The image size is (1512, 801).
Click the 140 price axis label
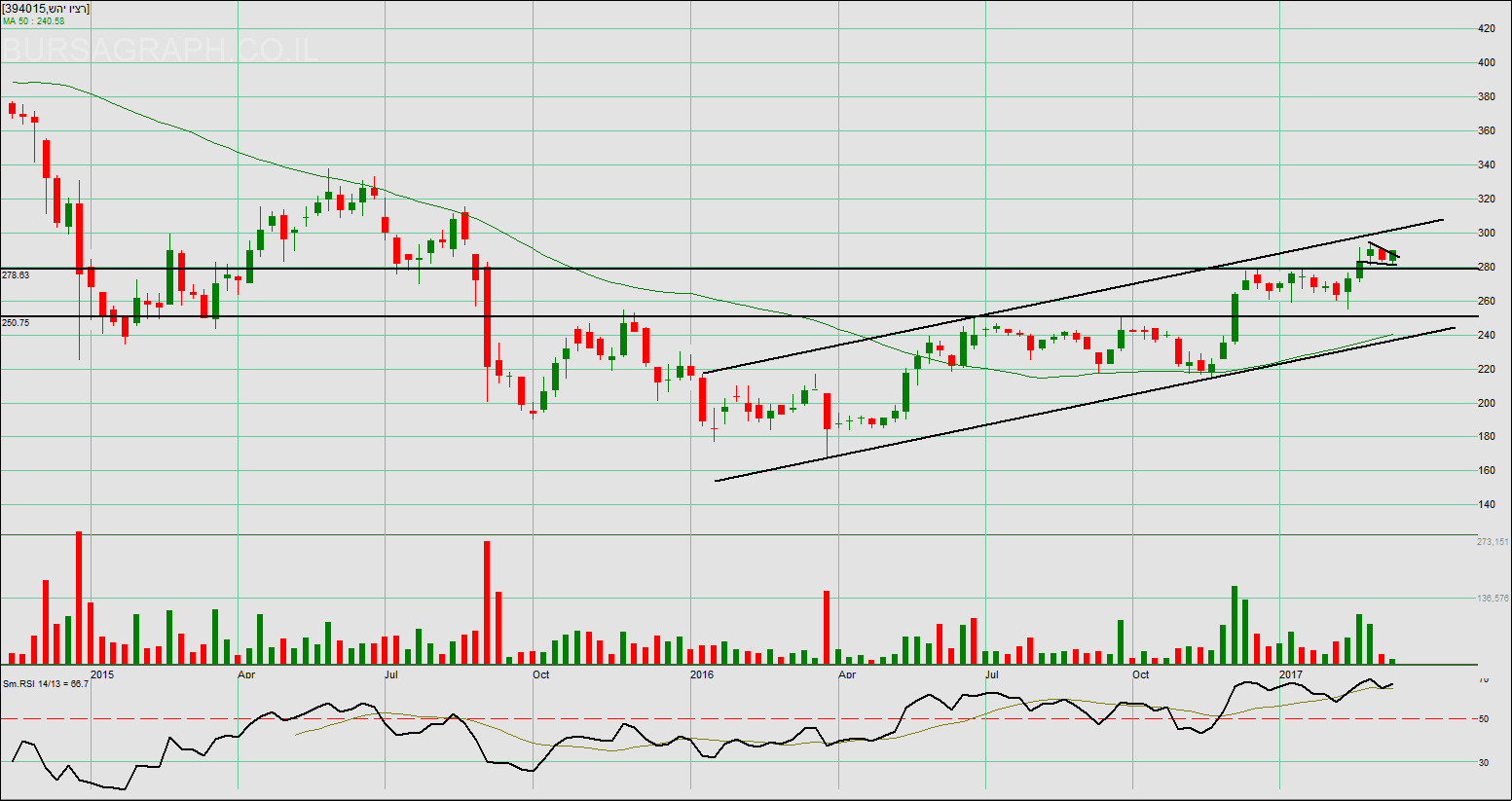coord(1487,505)
